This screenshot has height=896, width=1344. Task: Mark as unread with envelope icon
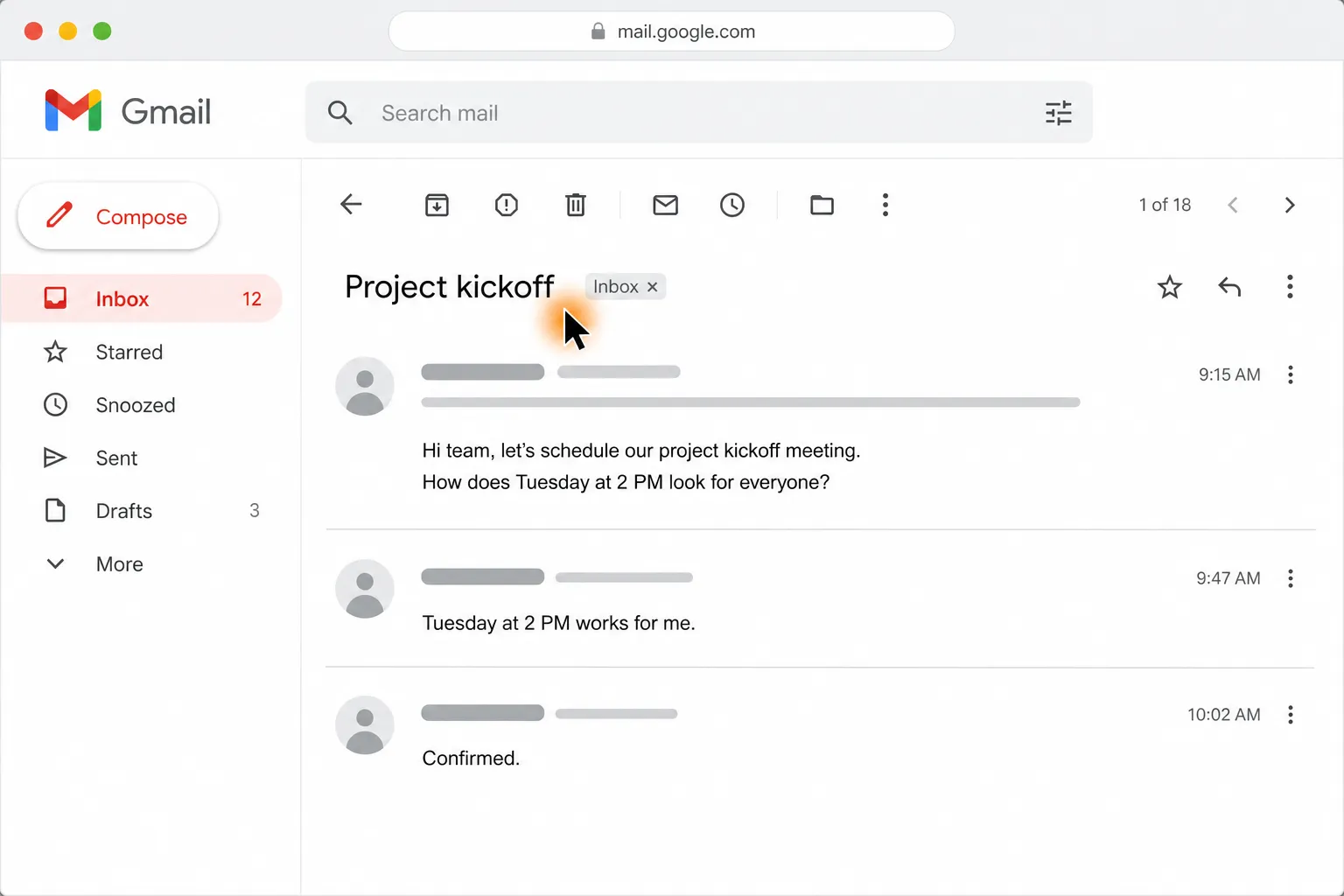[x=665, y=205]
